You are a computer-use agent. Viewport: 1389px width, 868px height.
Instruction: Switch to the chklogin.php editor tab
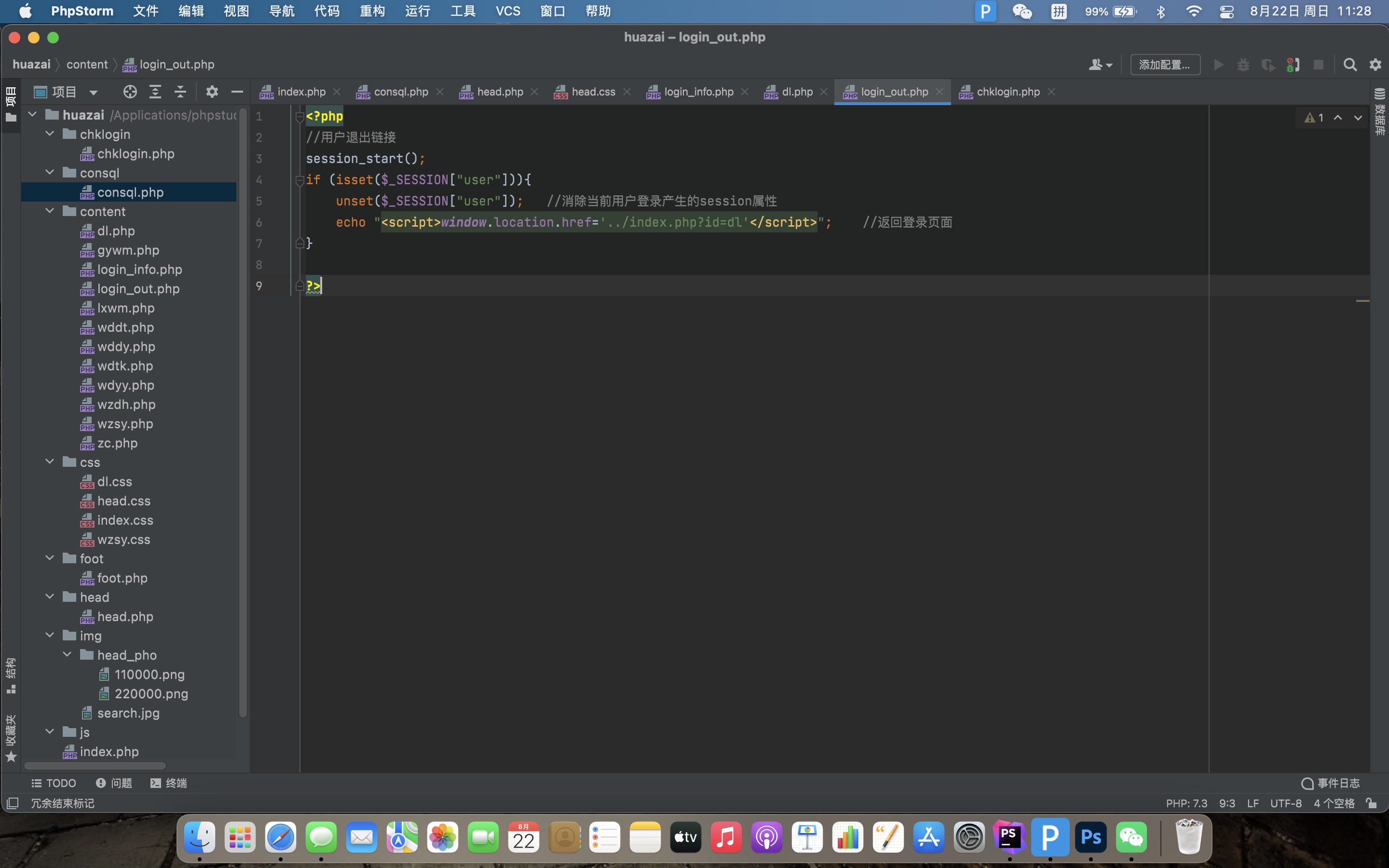tap(1008, 92)
